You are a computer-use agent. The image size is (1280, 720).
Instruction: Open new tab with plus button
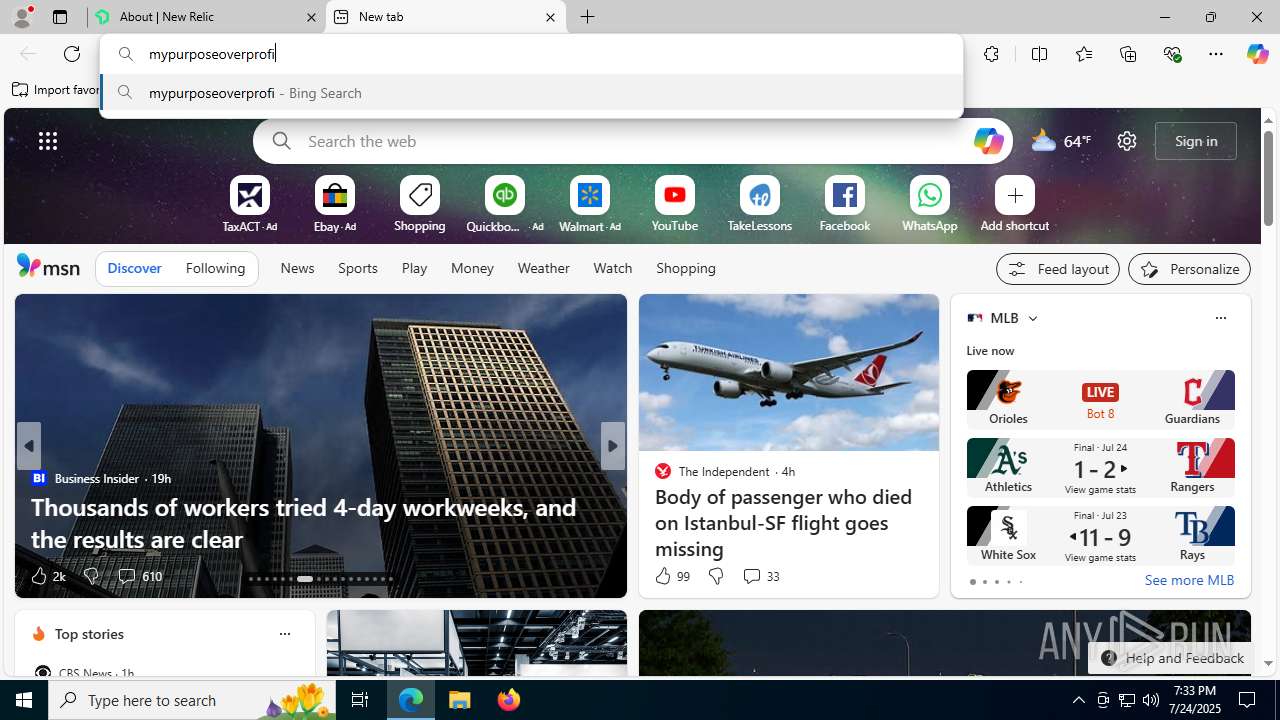click(x=588, y=17)
